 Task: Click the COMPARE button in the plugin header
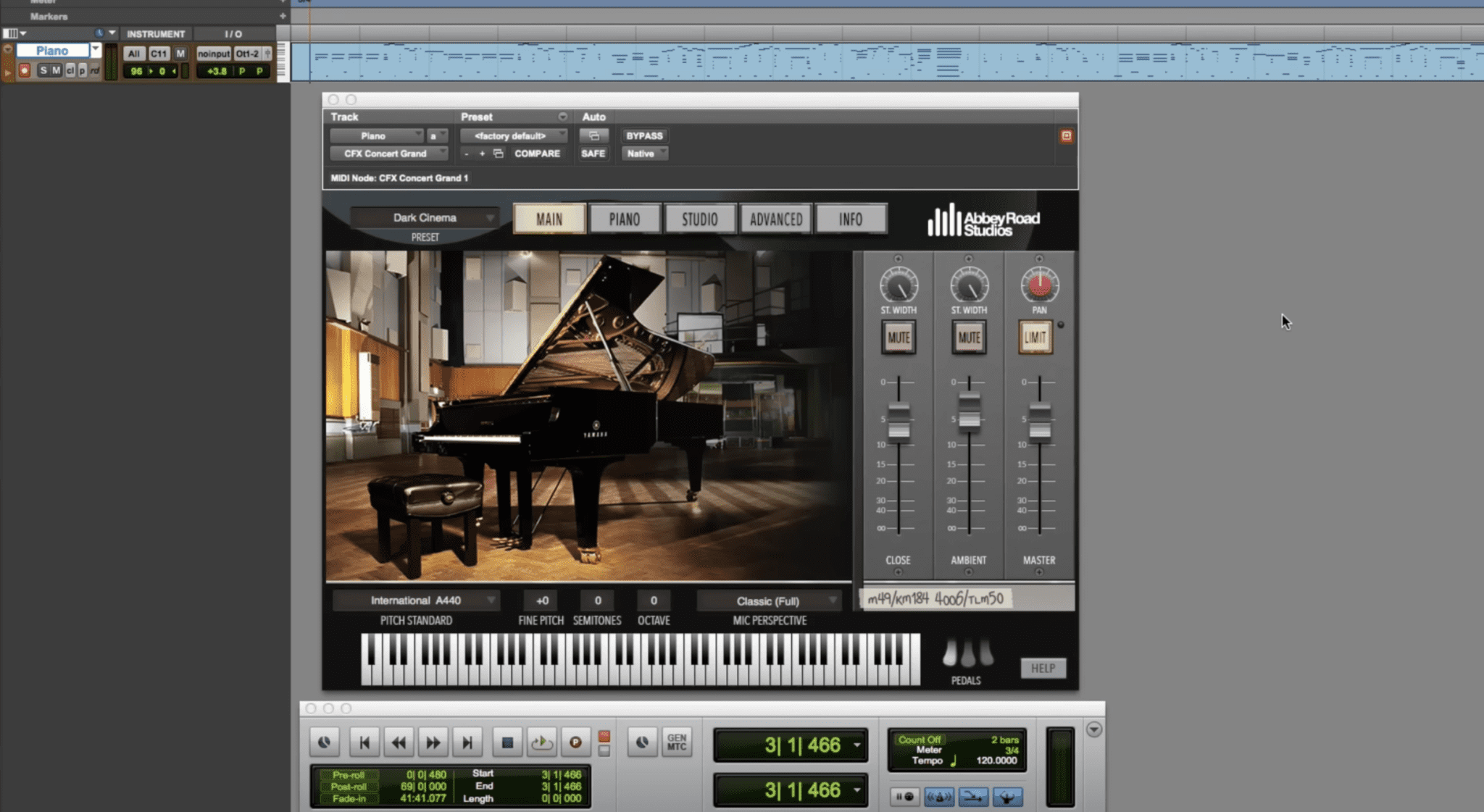click(x=537, y=154)
